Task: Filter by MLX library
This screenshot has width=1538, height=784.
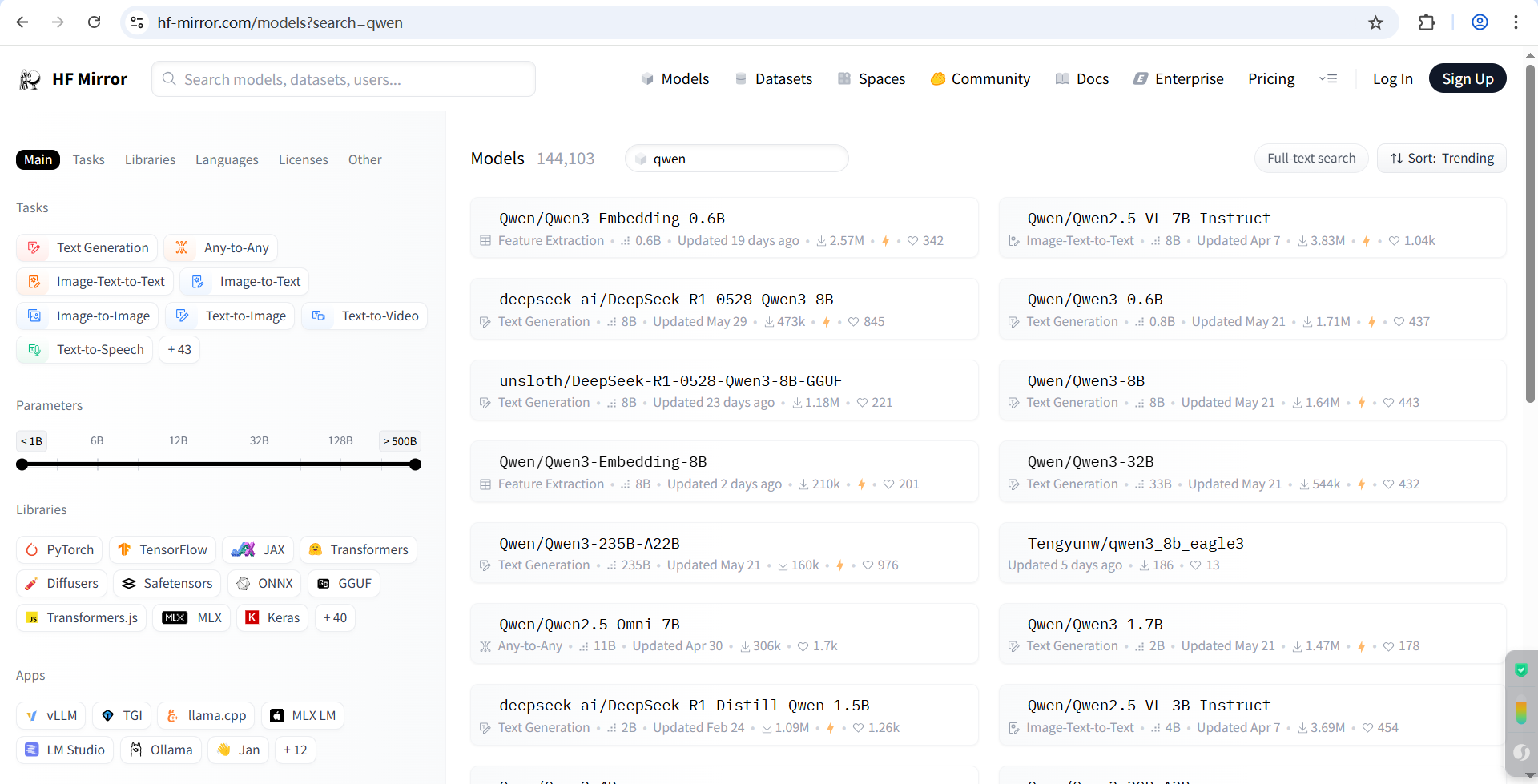Action: point(192,618)
